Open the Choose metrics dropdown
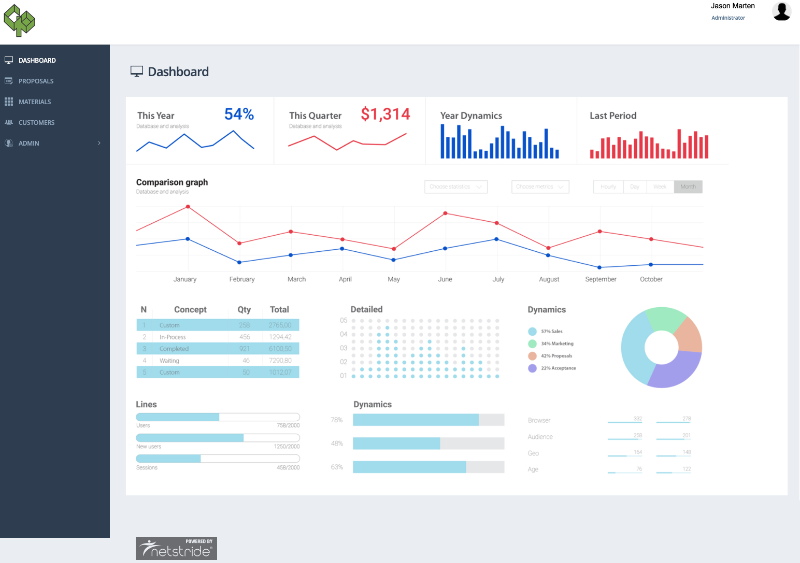Screen dimensions: 800x563 pos(540,187)
